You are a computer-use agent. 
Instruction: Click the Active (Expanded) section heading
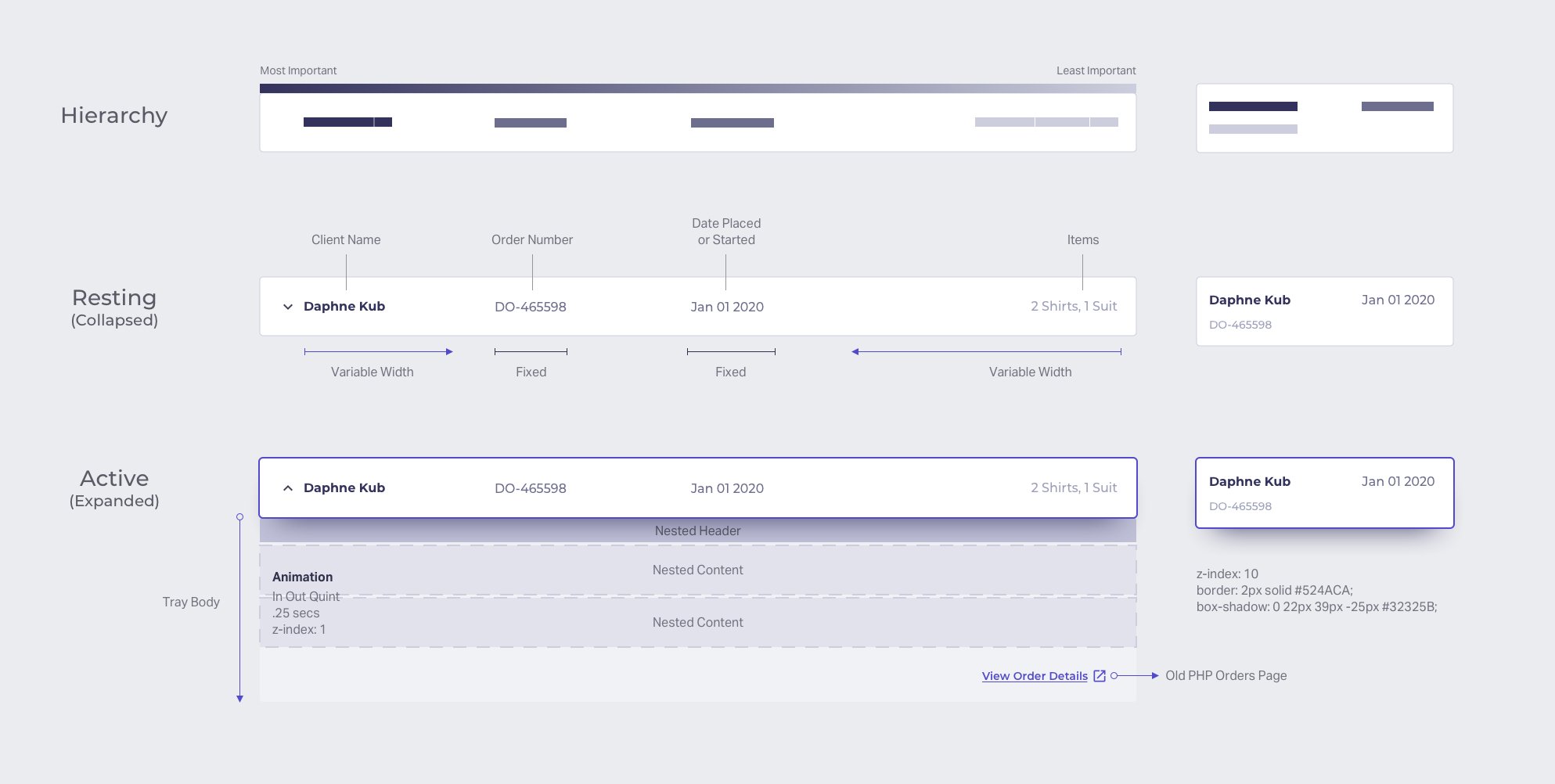point(114,488)
